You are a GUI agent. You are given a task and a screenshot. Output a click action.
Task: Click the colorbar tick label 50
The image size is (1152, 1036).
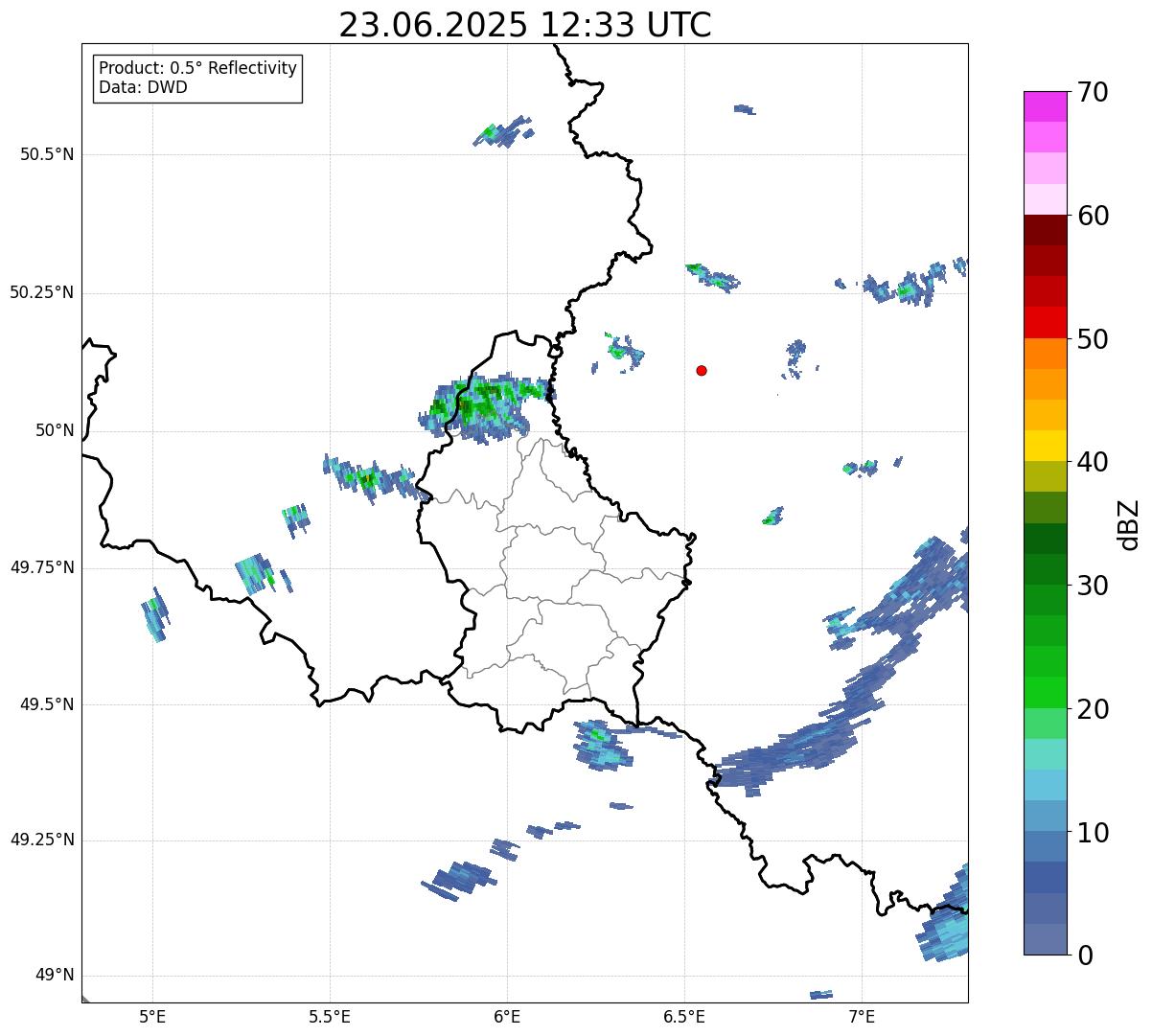(1092, 339)
